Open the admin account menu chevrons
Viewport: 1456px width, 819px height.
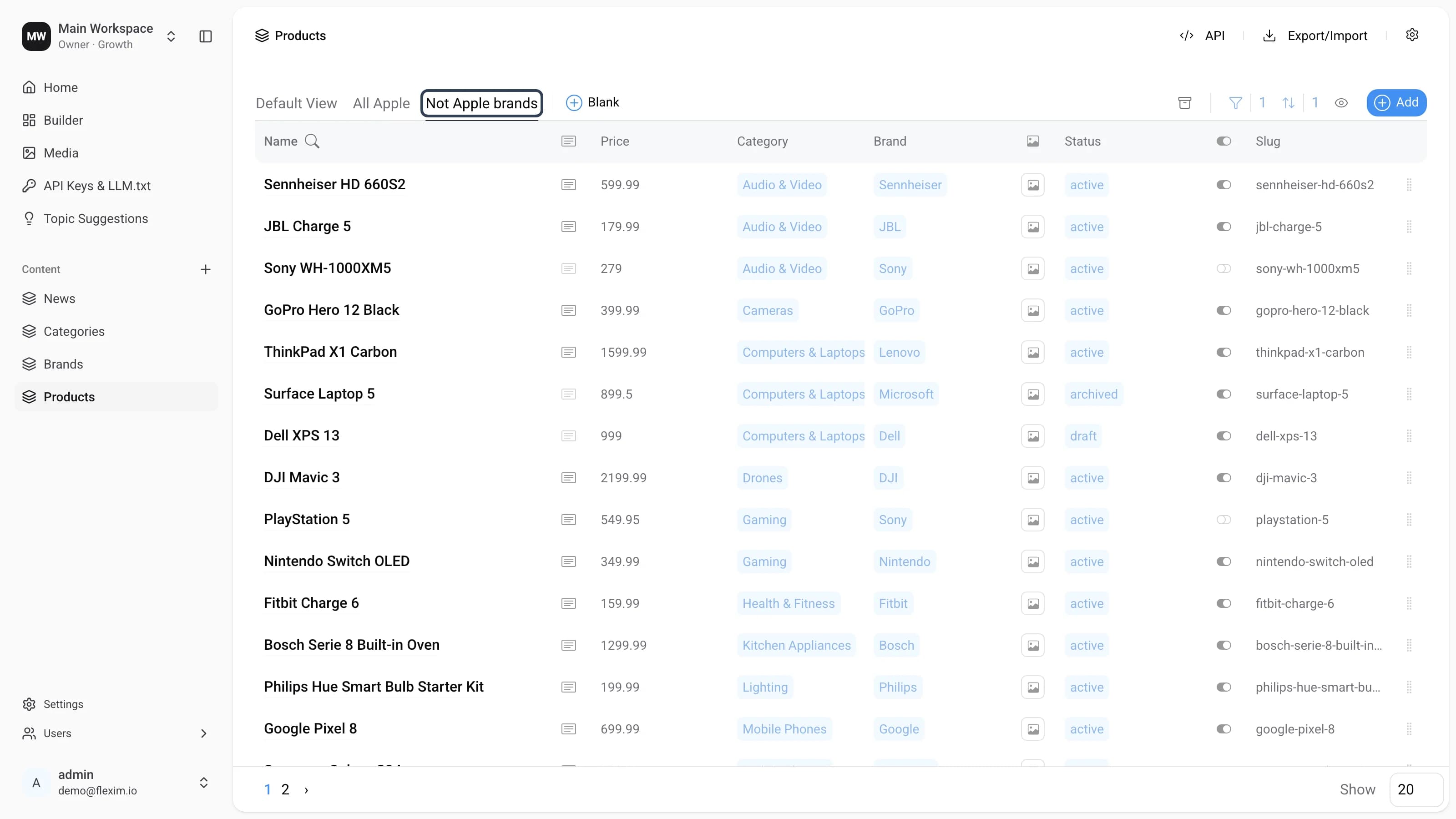click(203, 782)
